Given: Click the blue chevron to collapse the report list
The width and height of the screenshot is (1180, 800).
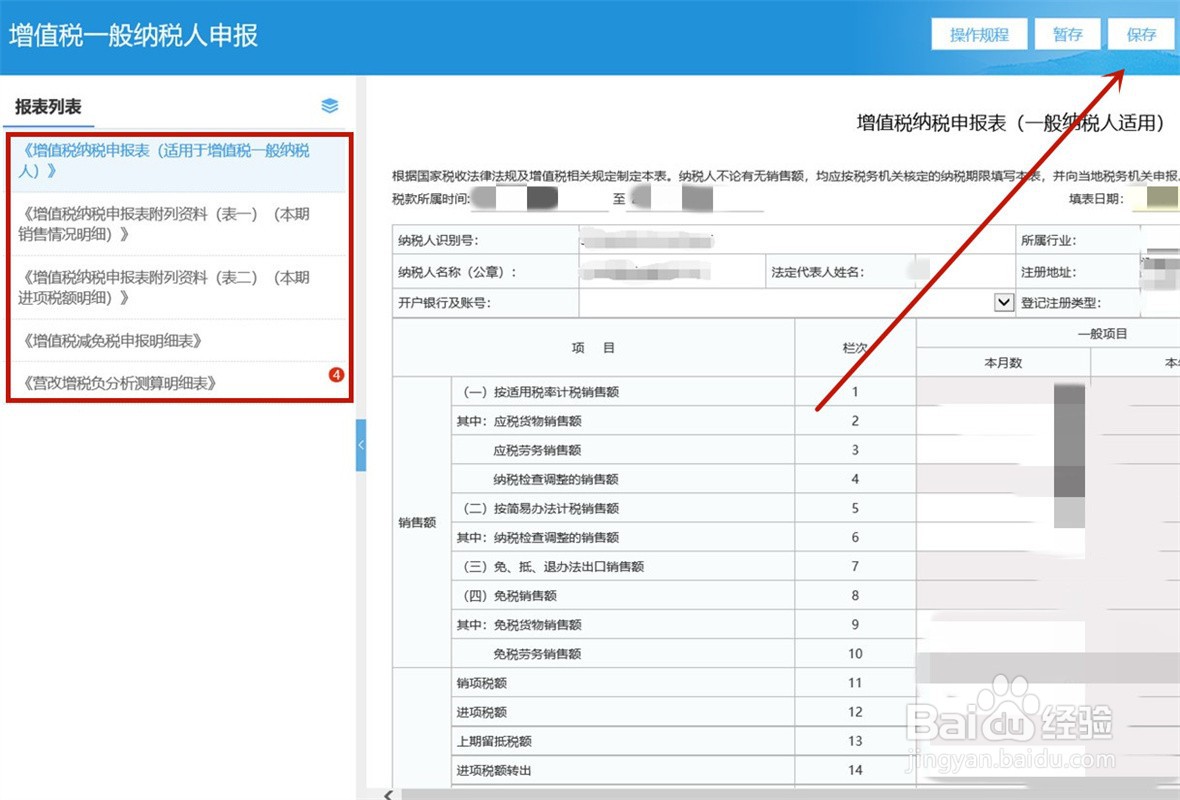Looking at the screenshot, I should coord(362,447).
